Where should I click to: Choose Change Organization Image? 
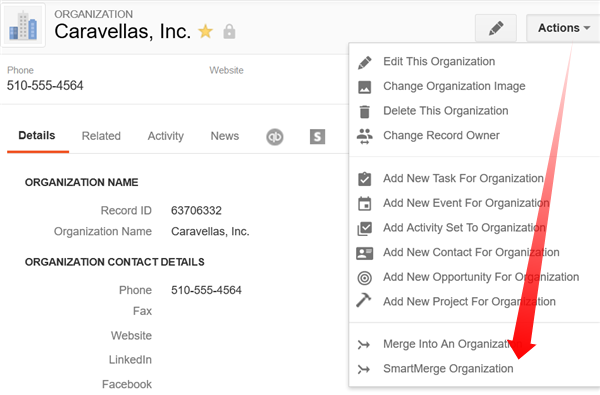point(454,86)
